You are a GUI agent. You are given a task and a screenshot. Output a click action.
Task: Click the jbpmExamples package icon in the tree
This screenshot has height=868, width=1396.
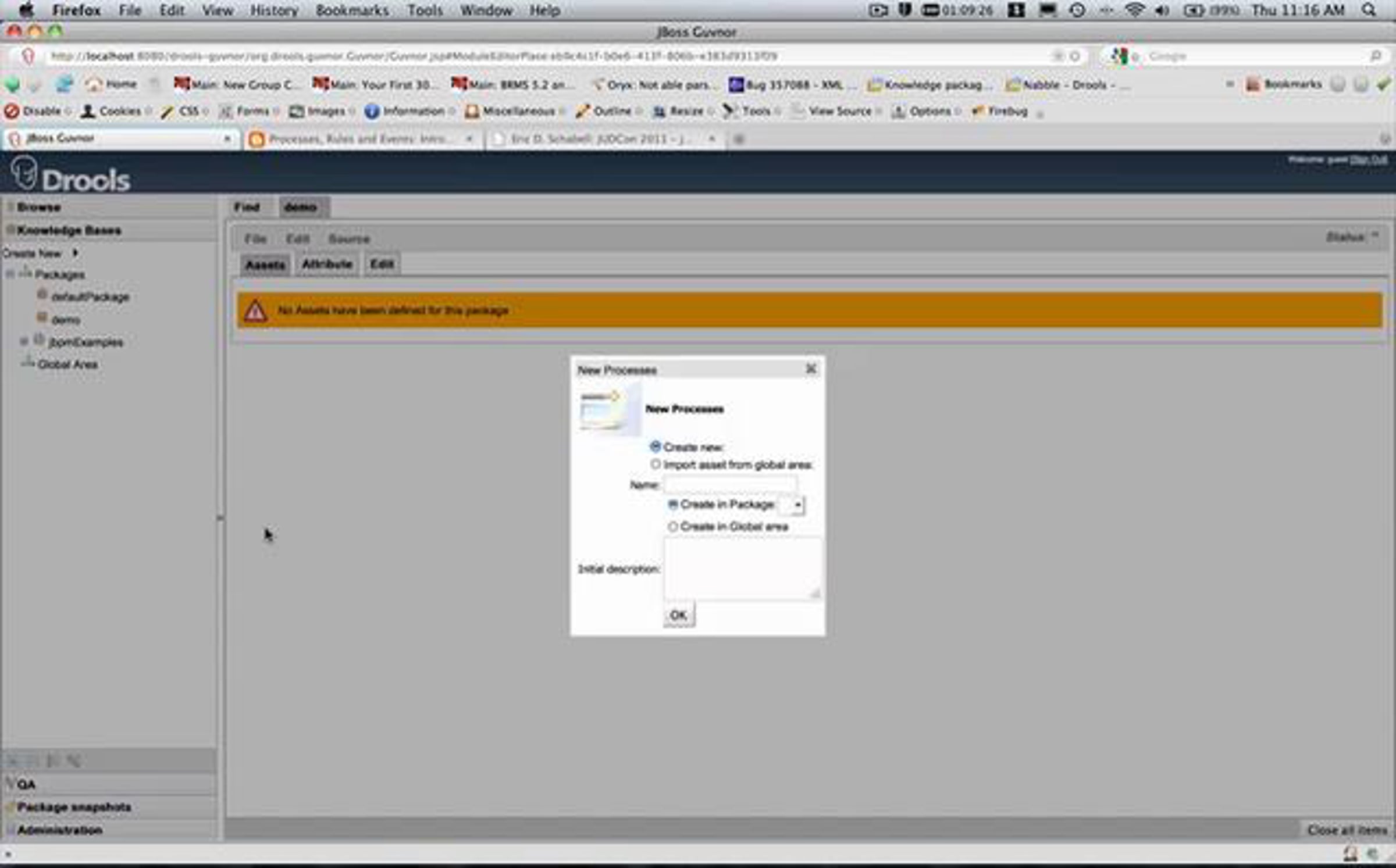[39, 340]
